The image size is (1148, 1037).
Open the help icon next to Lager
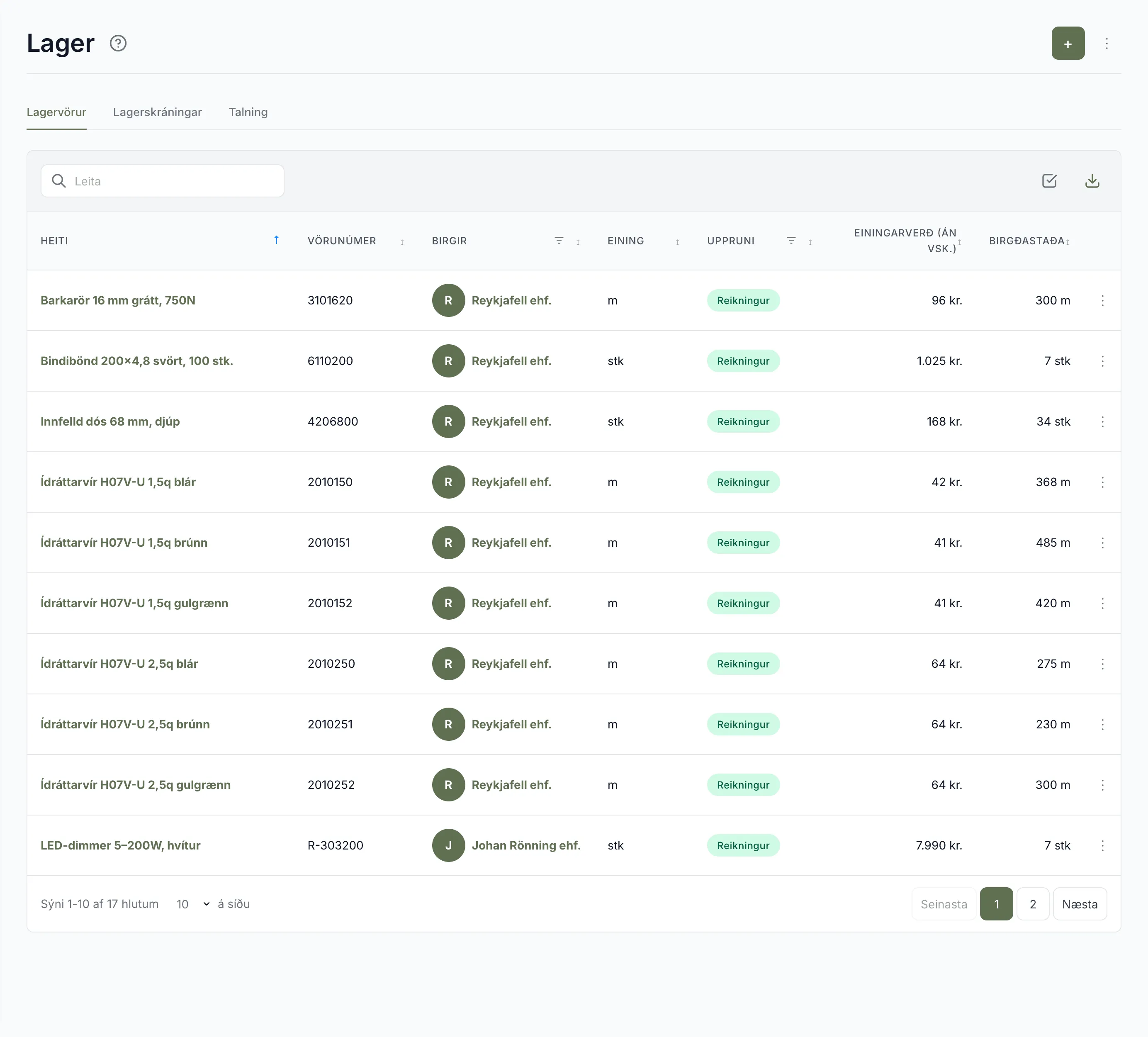[118, 43]
